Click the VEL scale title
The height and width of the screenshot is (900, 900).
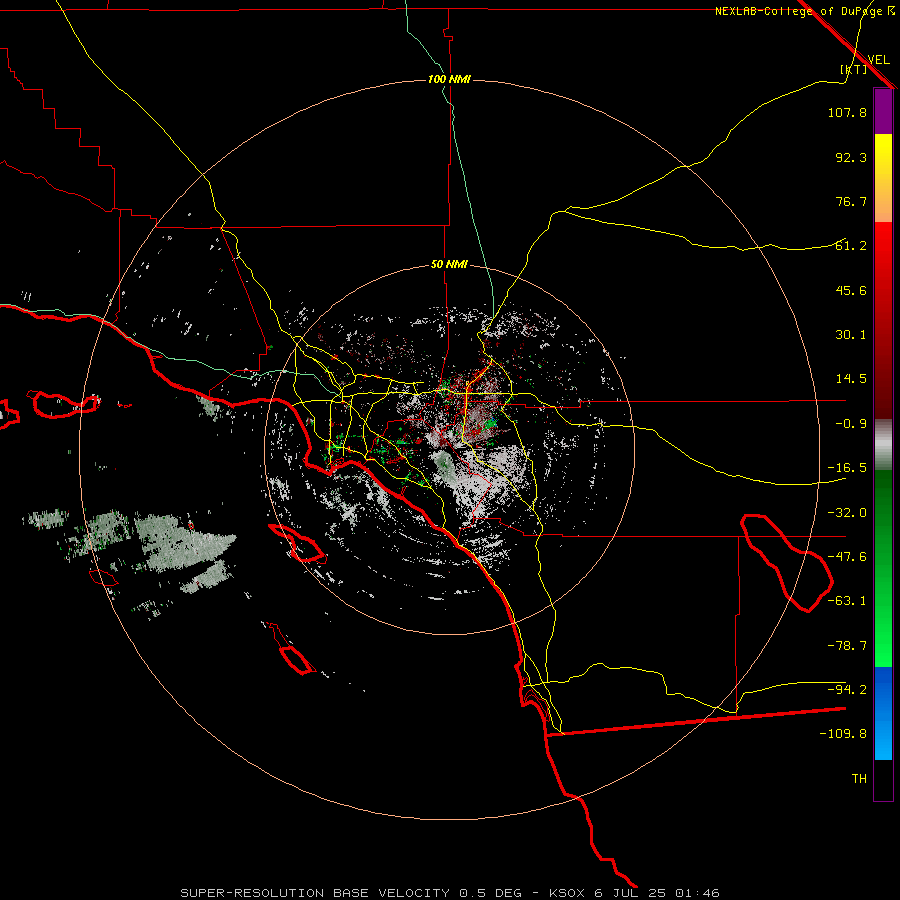pyautogui.click(x=878, y=60)
